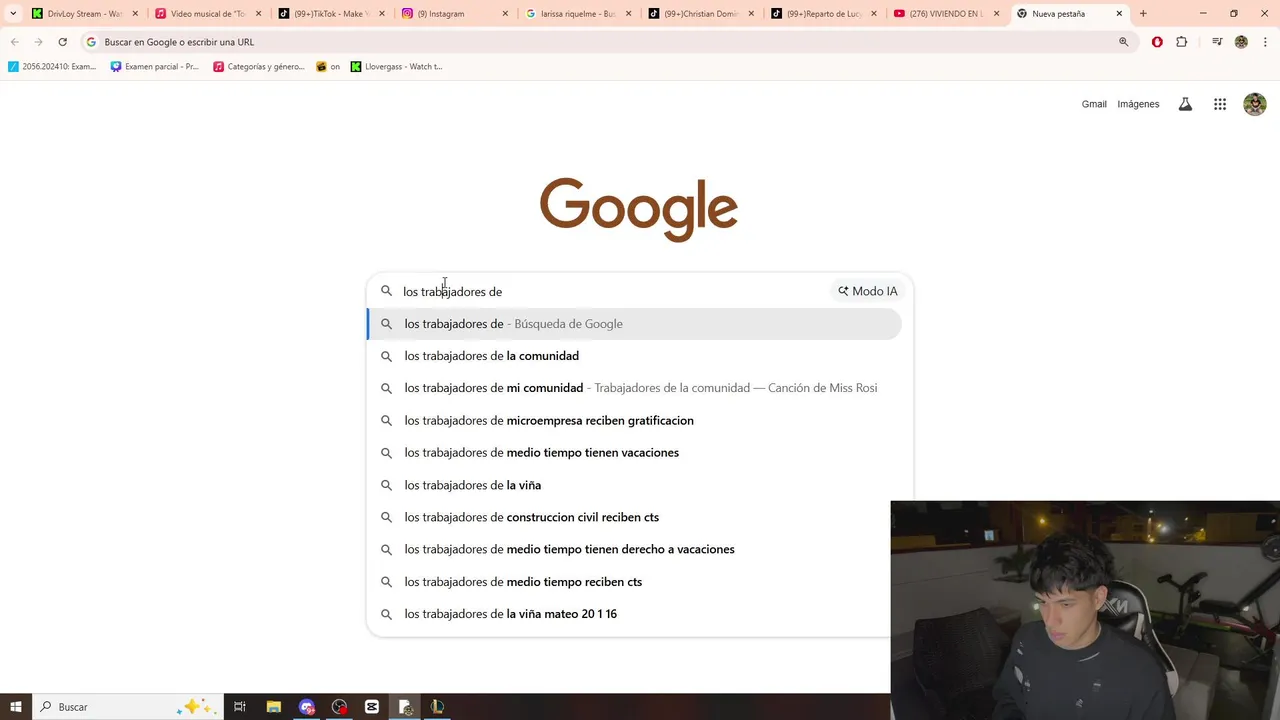Click the search magnifier icon inside Google search box

pos(386,291)
